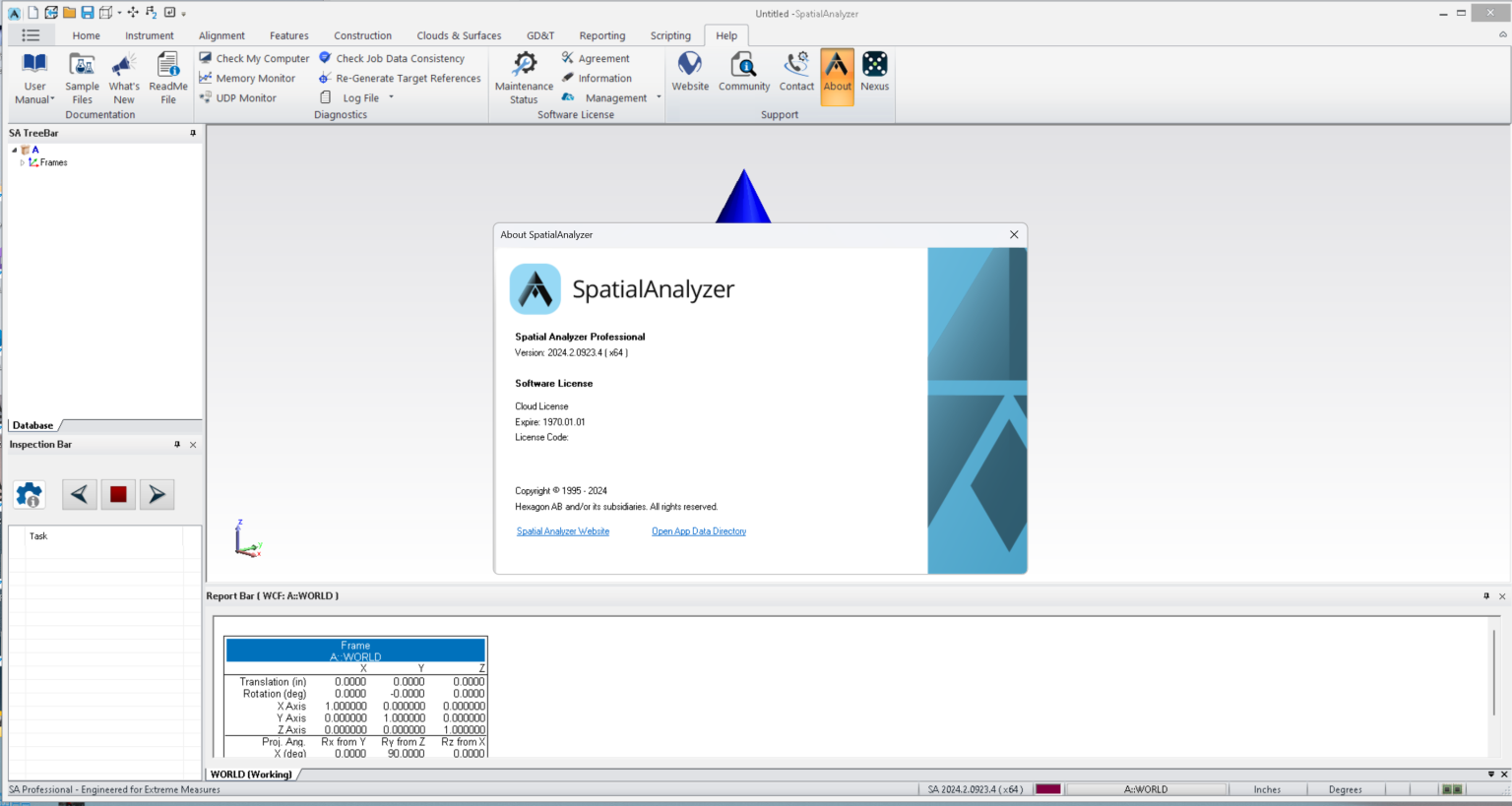Open the 3D box view dropdown arrow
Viewport: 1512px width, 806px height.
coord(119,13)
